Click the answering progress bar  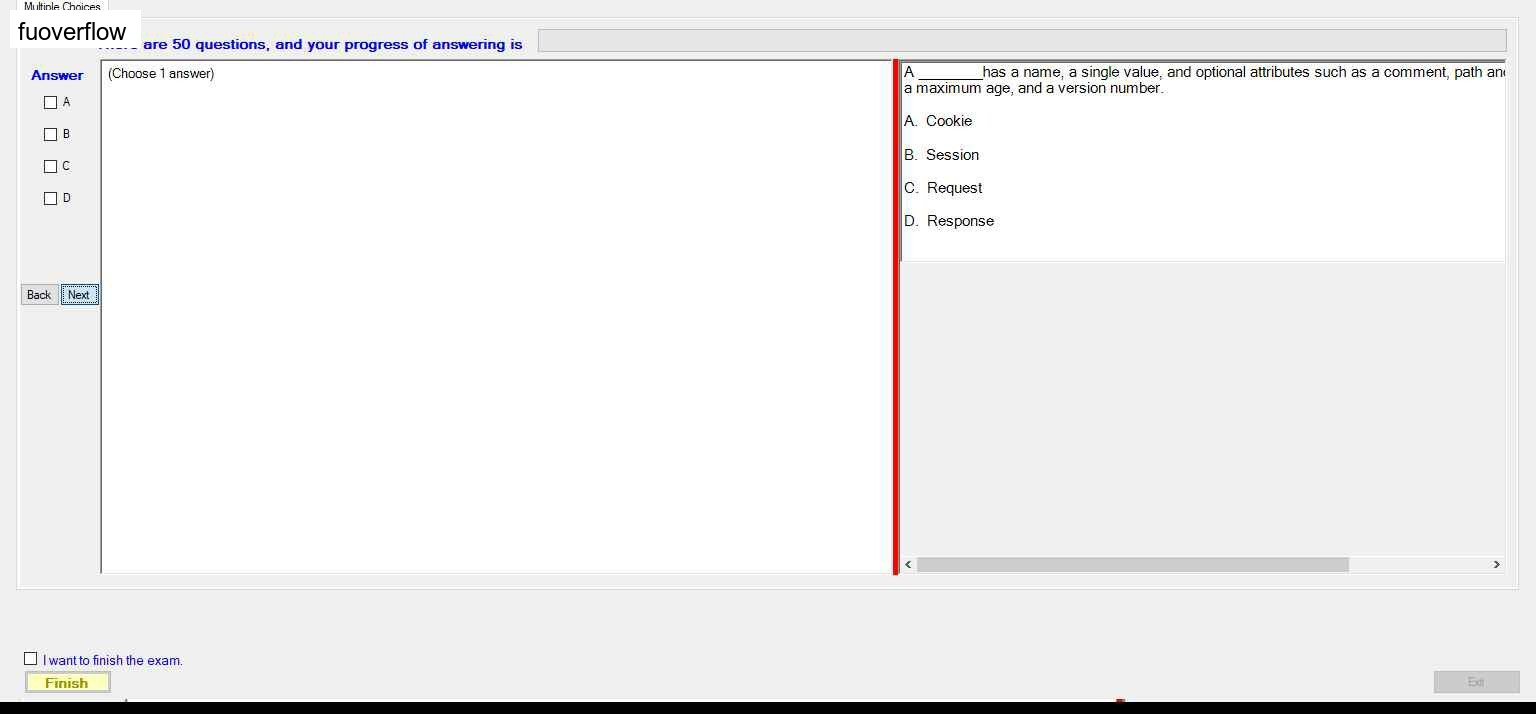[x=1022, y=40]
